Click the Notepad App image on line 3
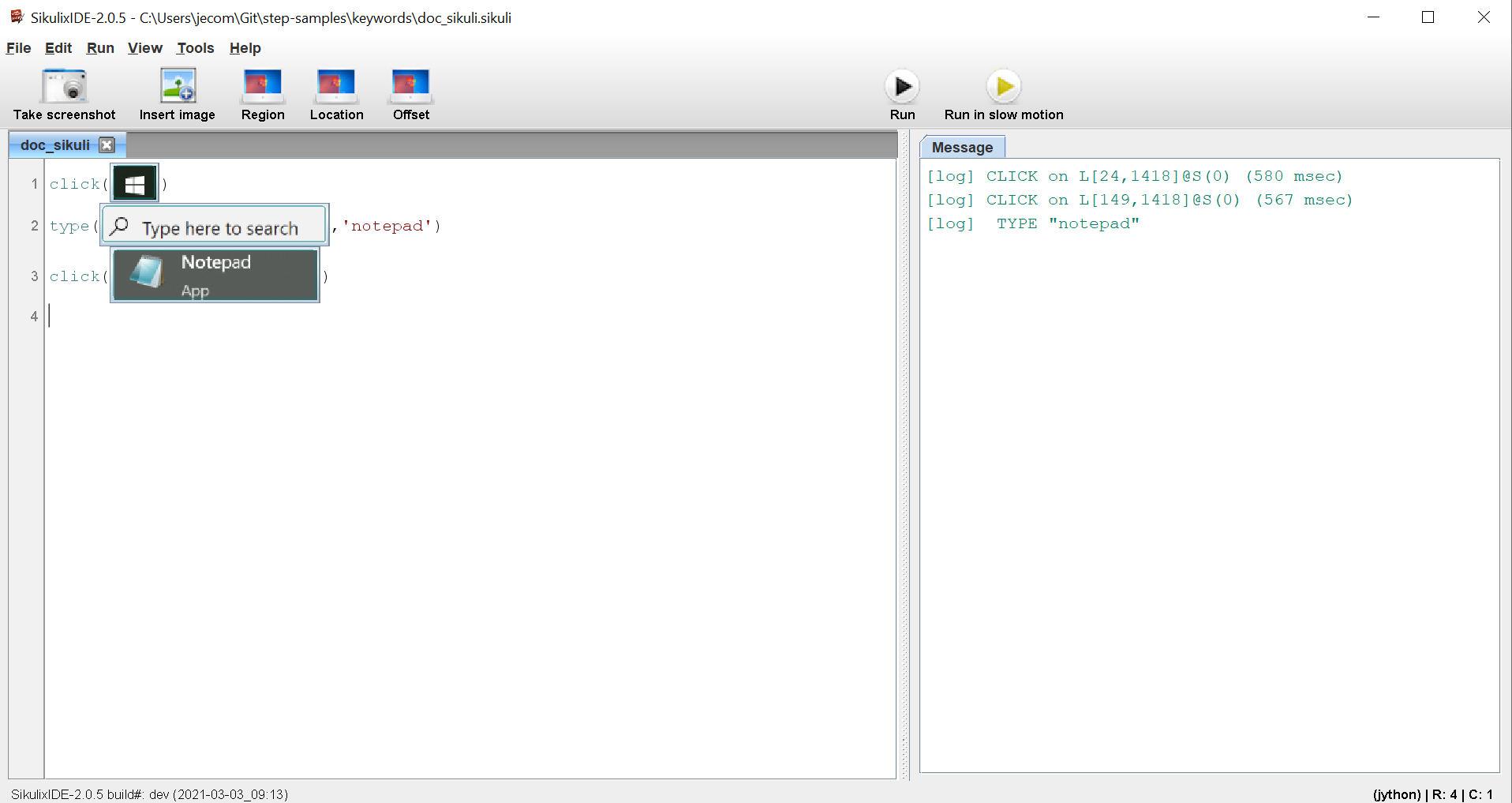Image resolution: width=1512 pixels, height=803 pixels. (x=214, y=275)
